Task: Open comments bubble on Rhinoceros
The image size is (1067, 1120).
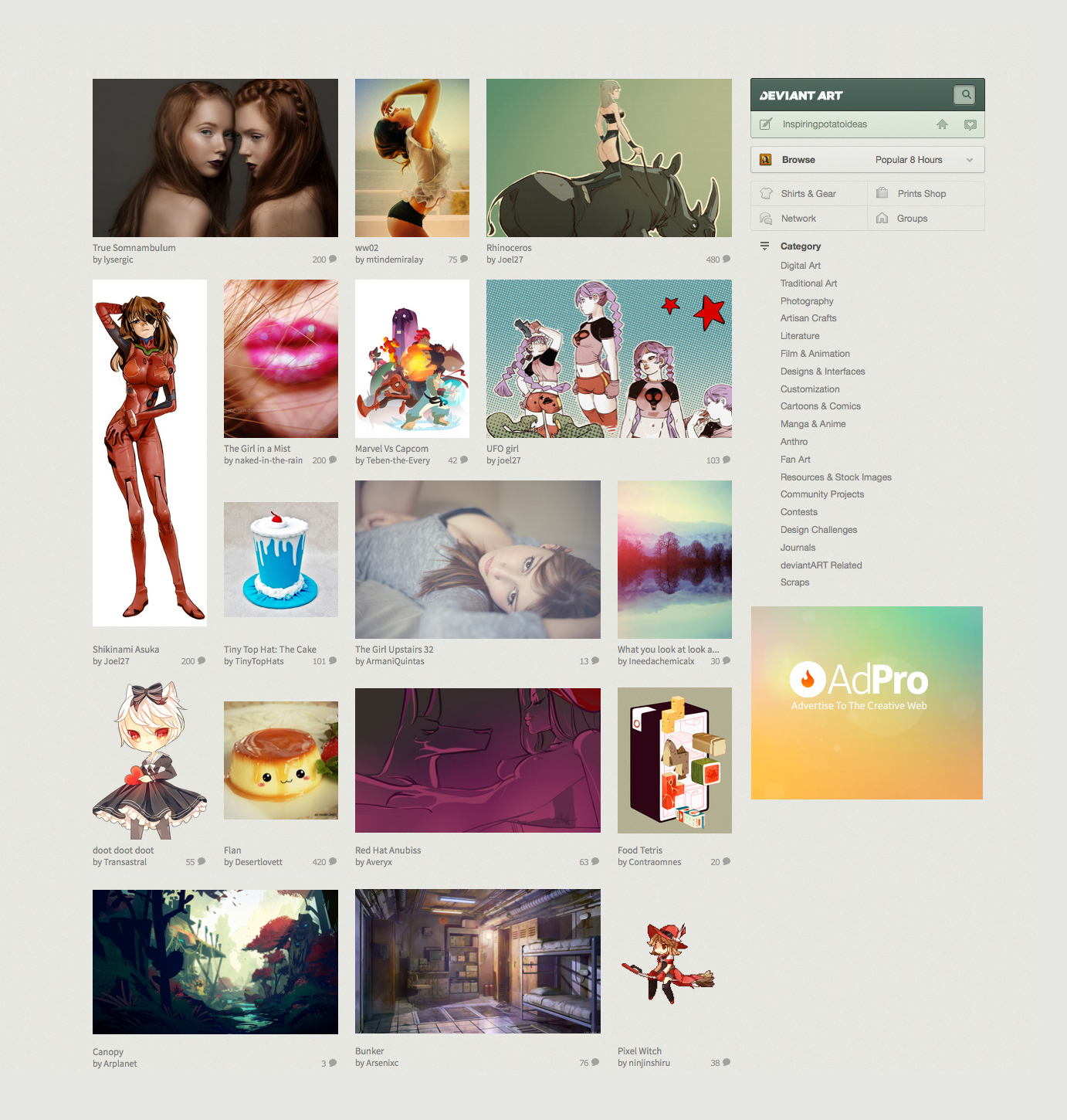Action: pos(724,260)
